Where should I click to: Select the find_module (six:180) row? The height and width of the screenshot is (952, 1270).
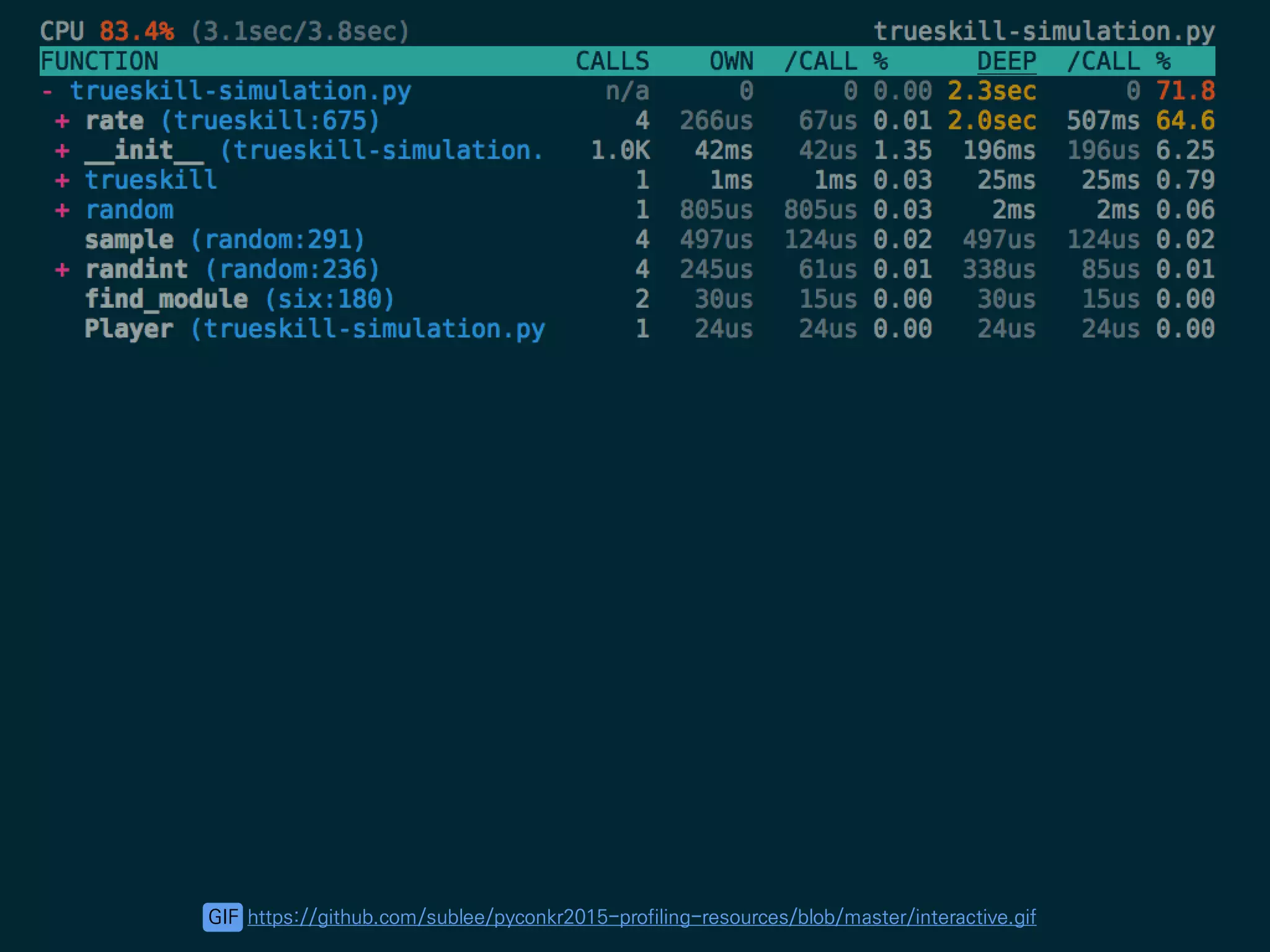(628, 299)
